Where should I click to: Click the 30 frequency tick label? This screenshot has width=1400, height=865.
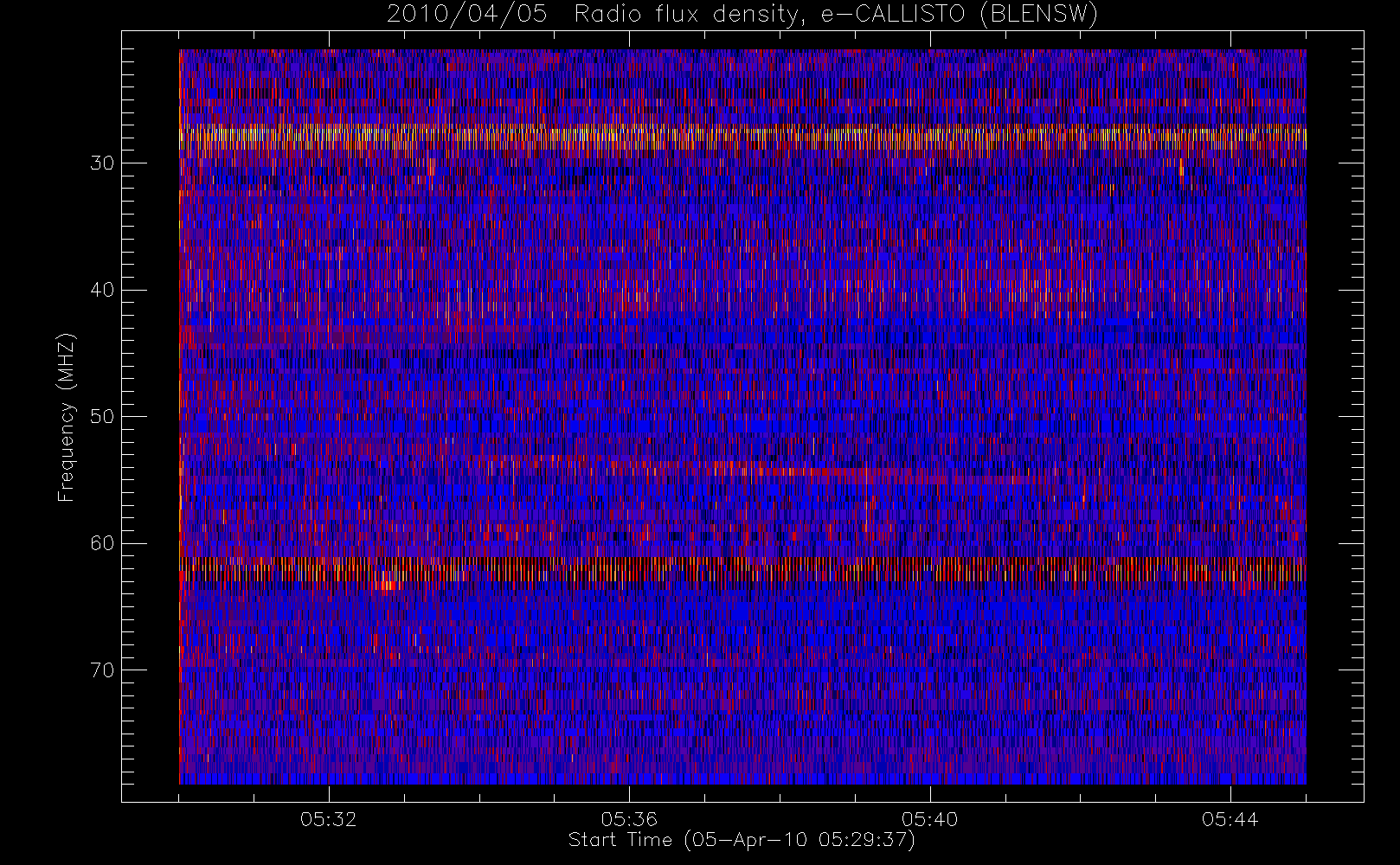coord(102,163)
